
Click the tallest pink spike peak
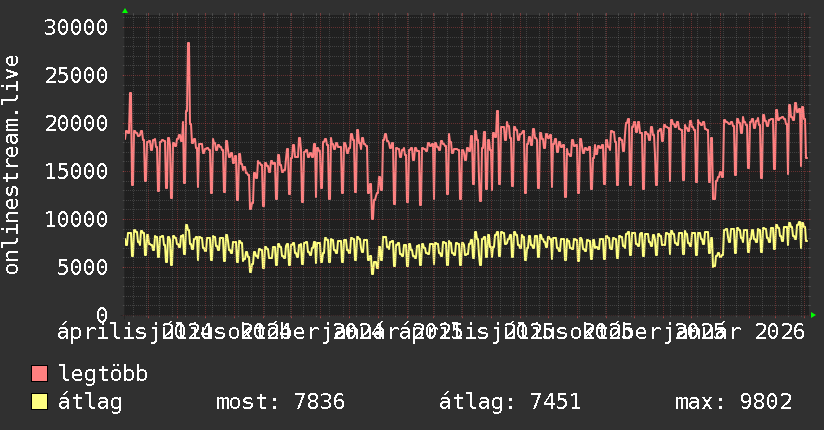(188, 44)
